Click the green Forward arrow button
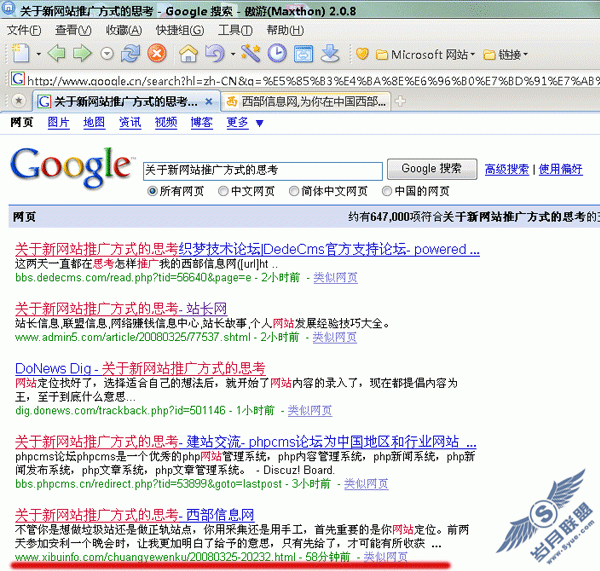600x571 pixels. (82, 54)
